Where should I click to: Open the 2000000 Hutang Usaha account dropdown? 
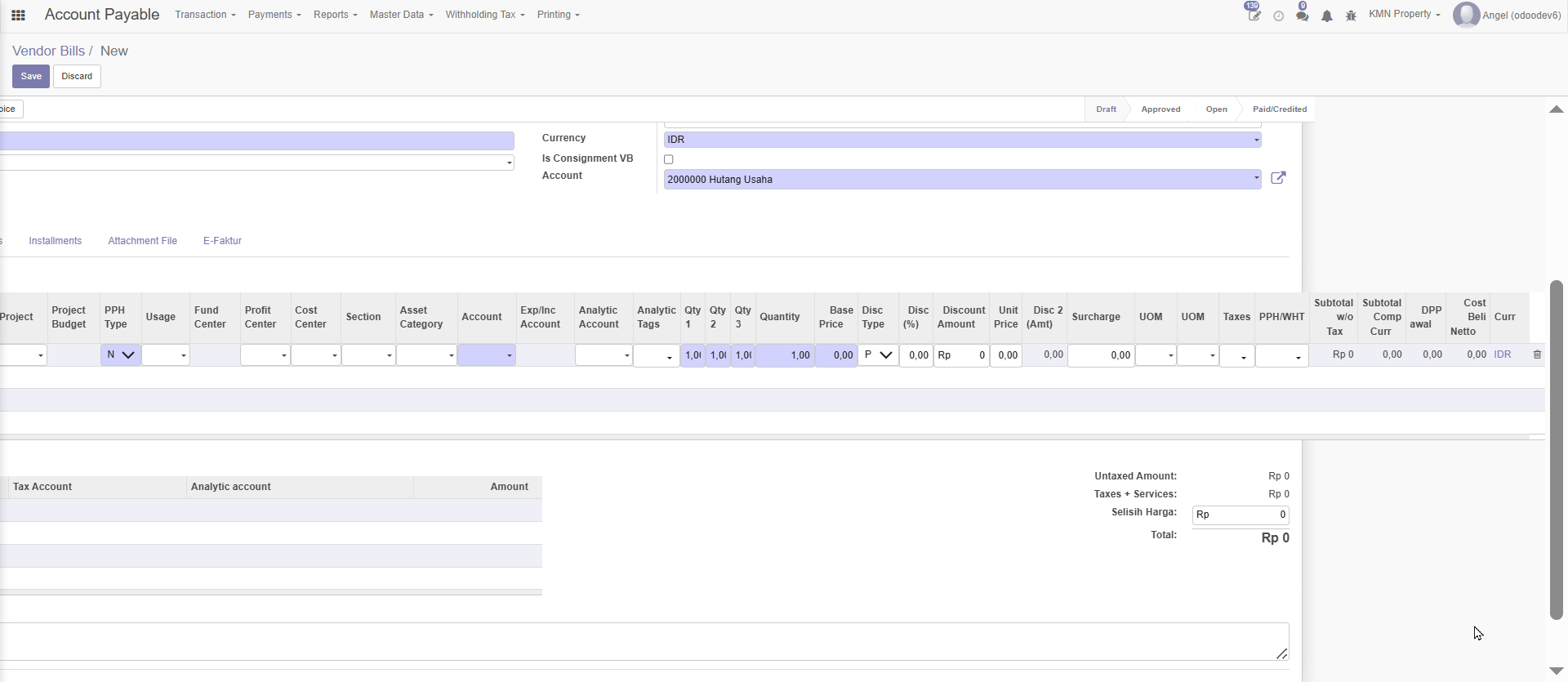click(x=963, y=179)
